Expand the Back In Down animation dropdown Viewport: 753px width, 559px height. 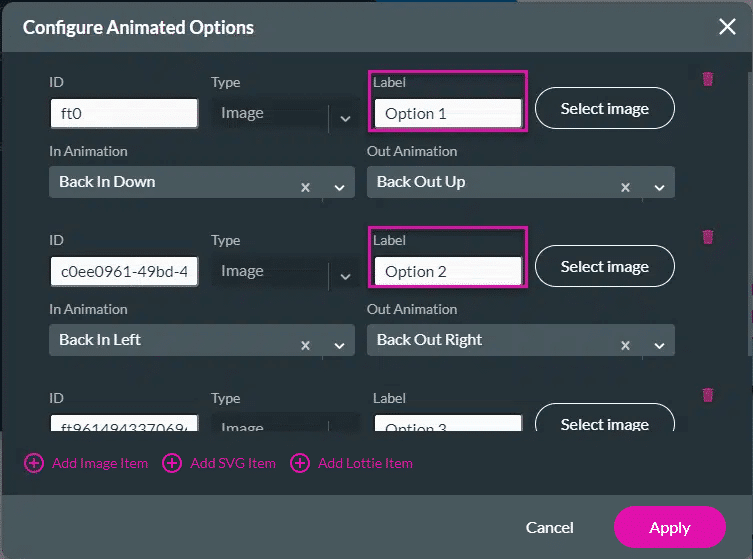click(339, 187)
